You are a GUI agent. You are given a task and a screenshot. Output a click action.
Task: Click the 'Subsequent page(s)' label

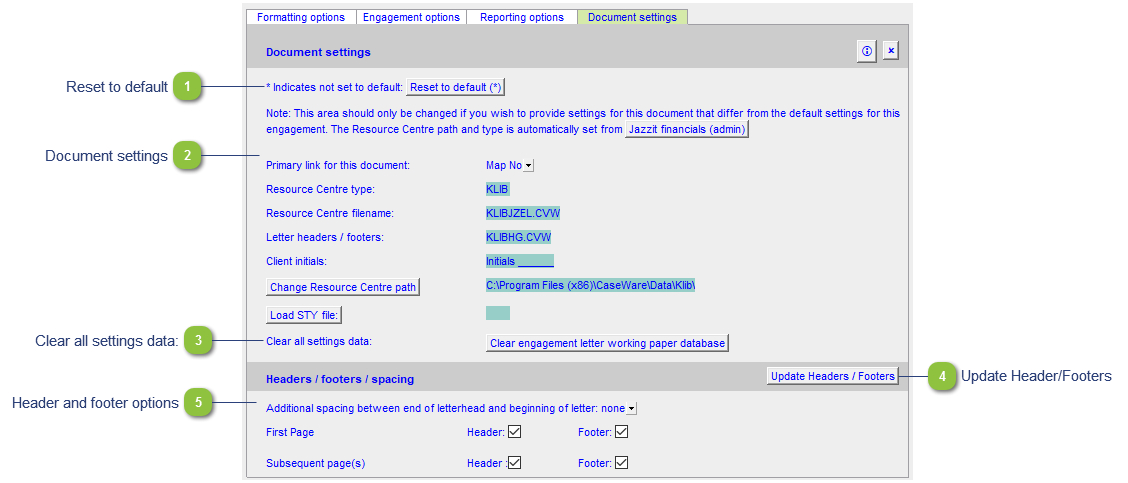click(x=316, y=464)
